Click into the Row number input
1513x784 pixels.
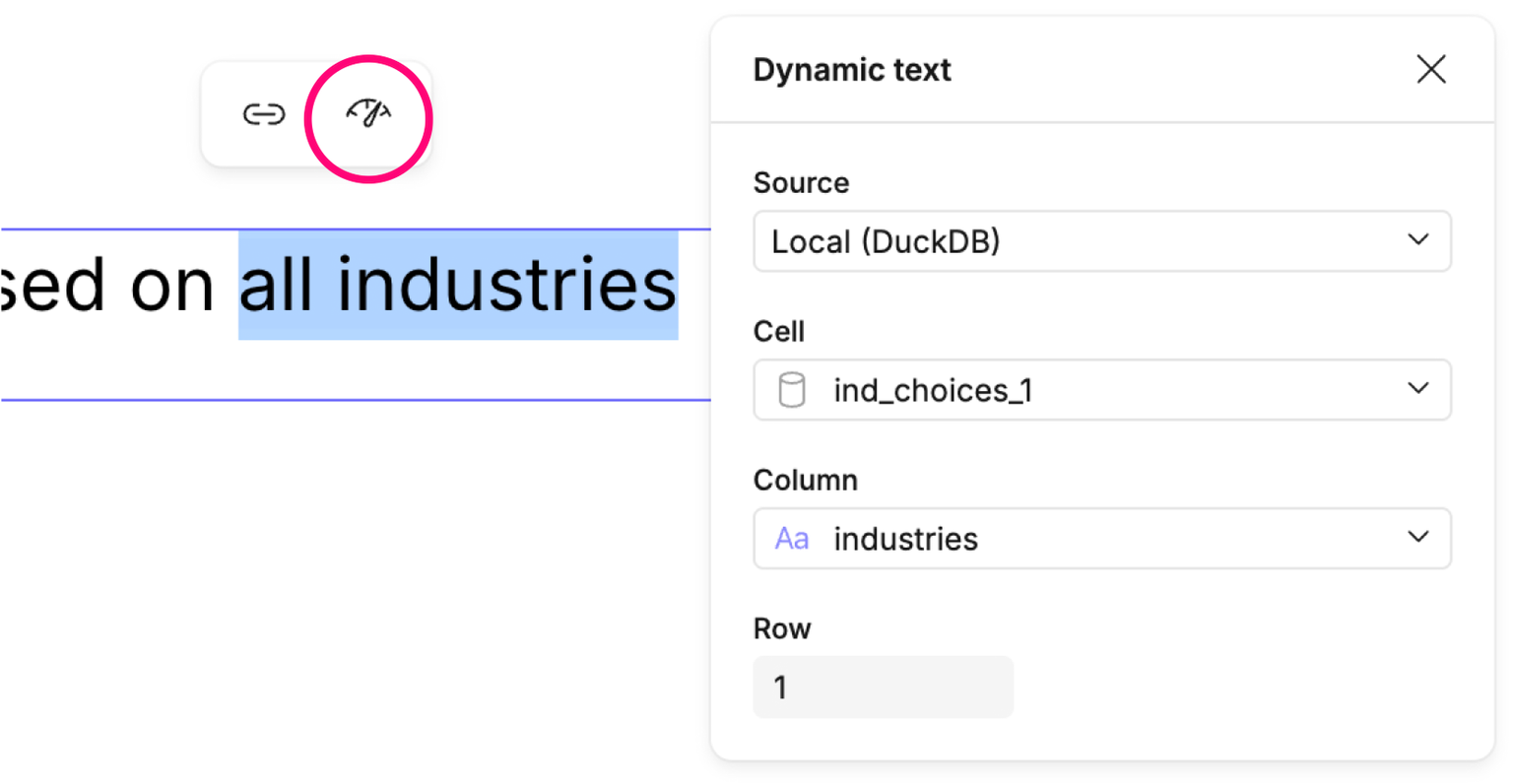[883, 687]
